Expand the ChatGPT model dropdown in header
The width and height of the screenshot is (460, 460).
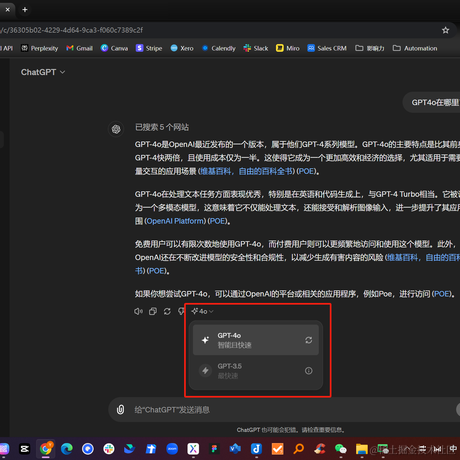click(43, 72)
